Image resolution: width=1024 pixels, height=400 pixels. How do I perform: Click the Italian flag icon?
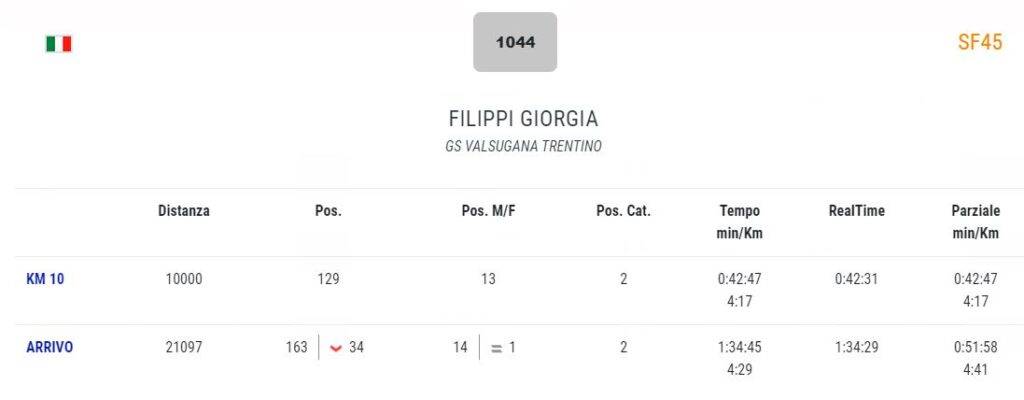(58, 44)
